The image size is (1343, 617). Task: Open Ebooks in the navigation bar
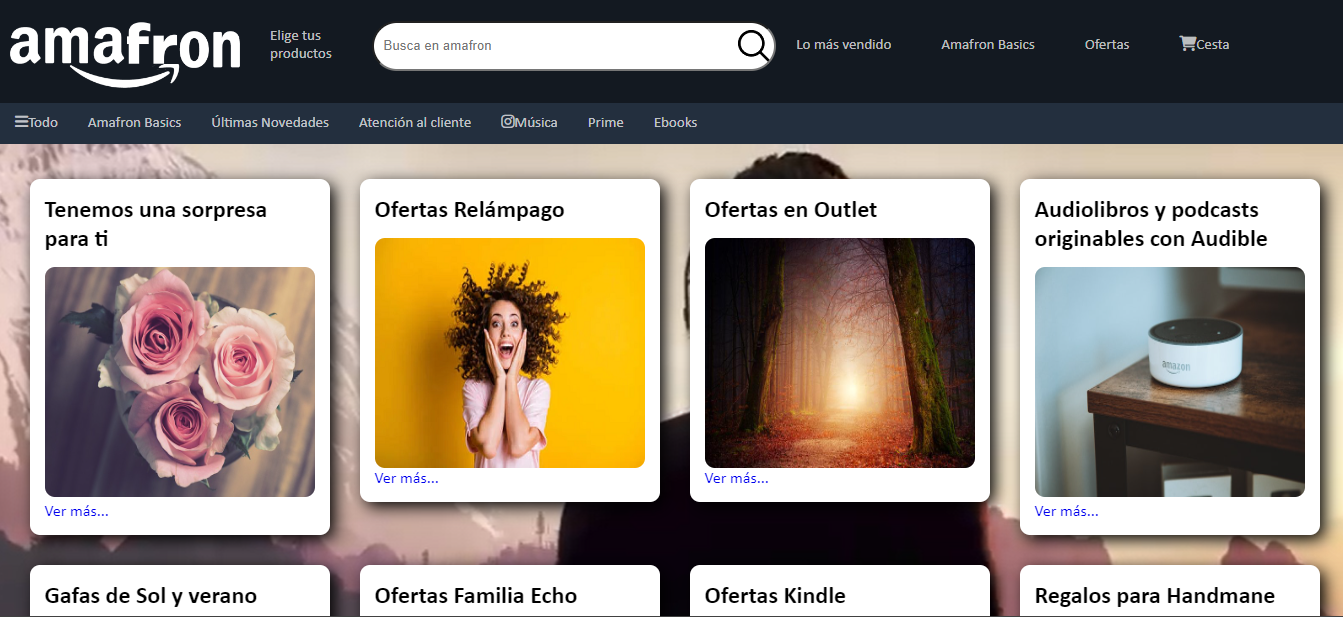[675, 123]
